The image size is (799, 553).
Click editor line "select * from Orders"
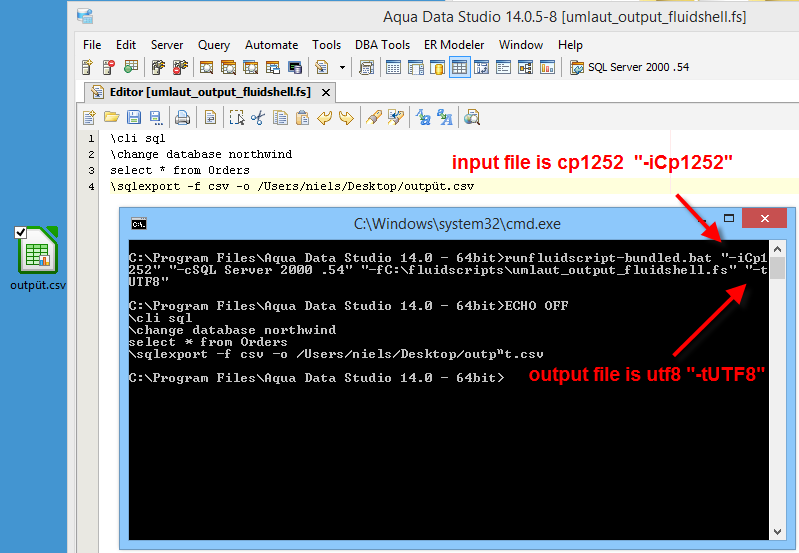[180, 170]
